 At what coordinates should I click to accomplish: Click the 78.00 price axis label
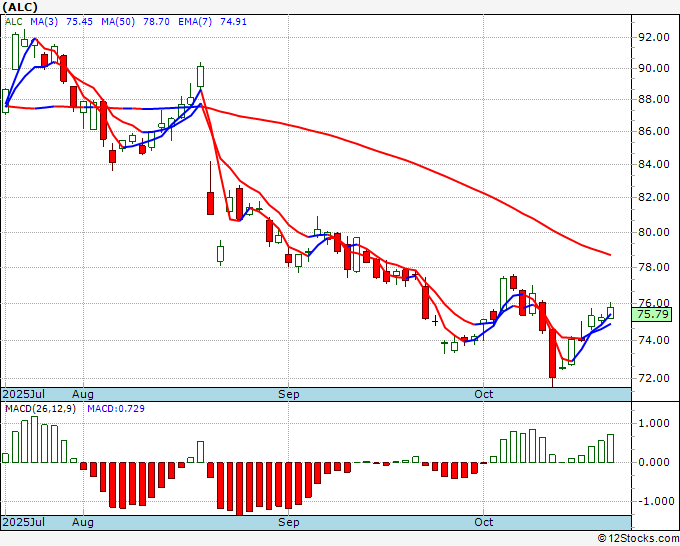pos(654,267)
